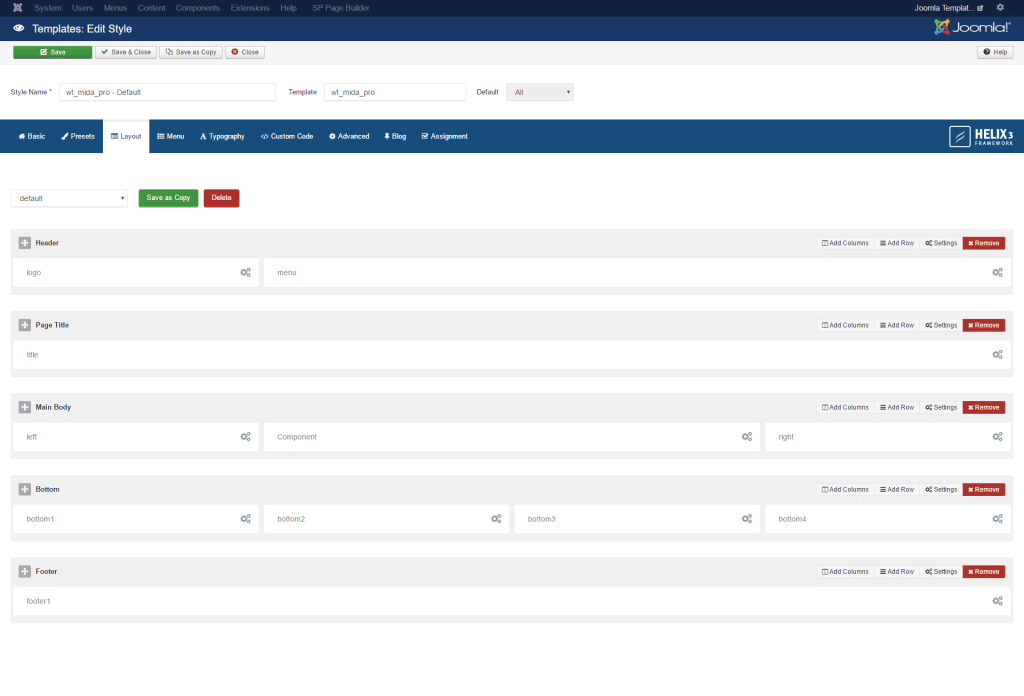Configure the Component column options
Image resolution: width=1024 pixels, height=696 pixels.
click(747, 436)
